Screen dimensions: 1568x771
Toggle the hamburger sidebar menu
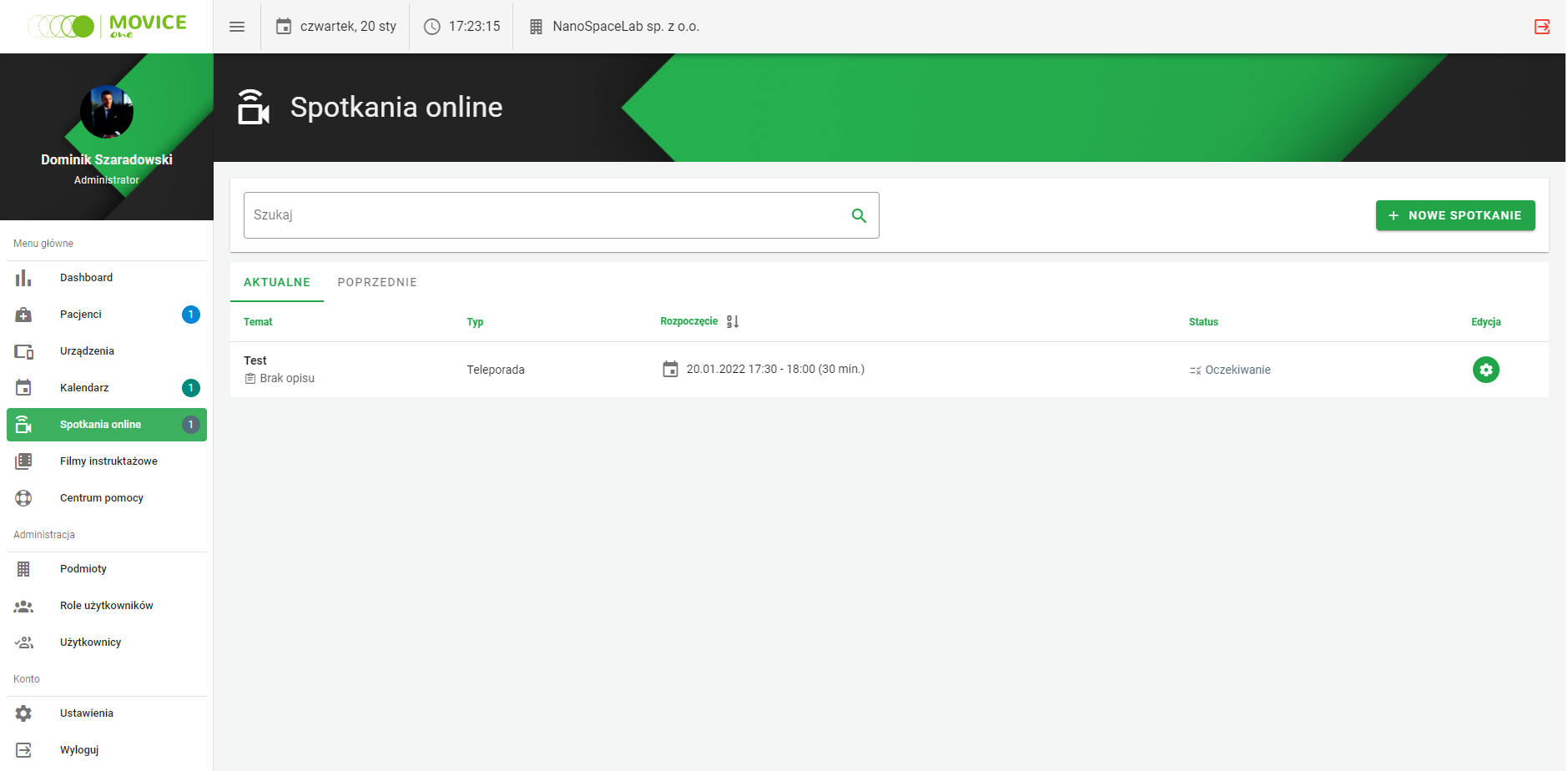237,27
